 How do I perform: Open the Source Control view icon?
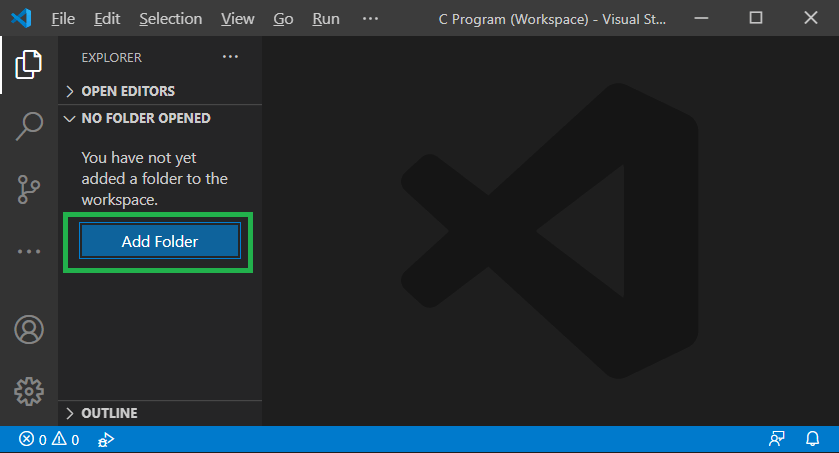[x=29, y=189]
